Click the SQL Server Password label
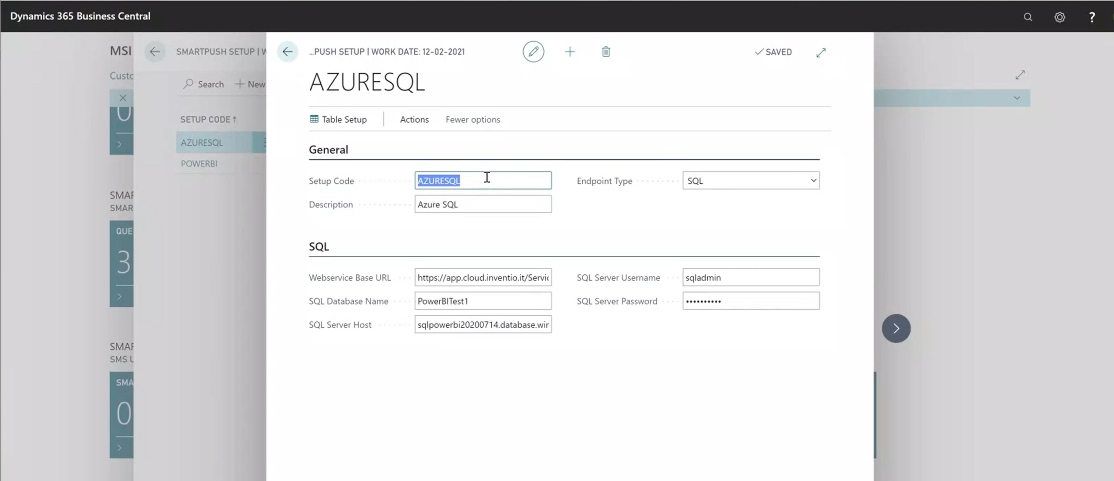This screenshot has width=1114, height=481. click(617, 301)
